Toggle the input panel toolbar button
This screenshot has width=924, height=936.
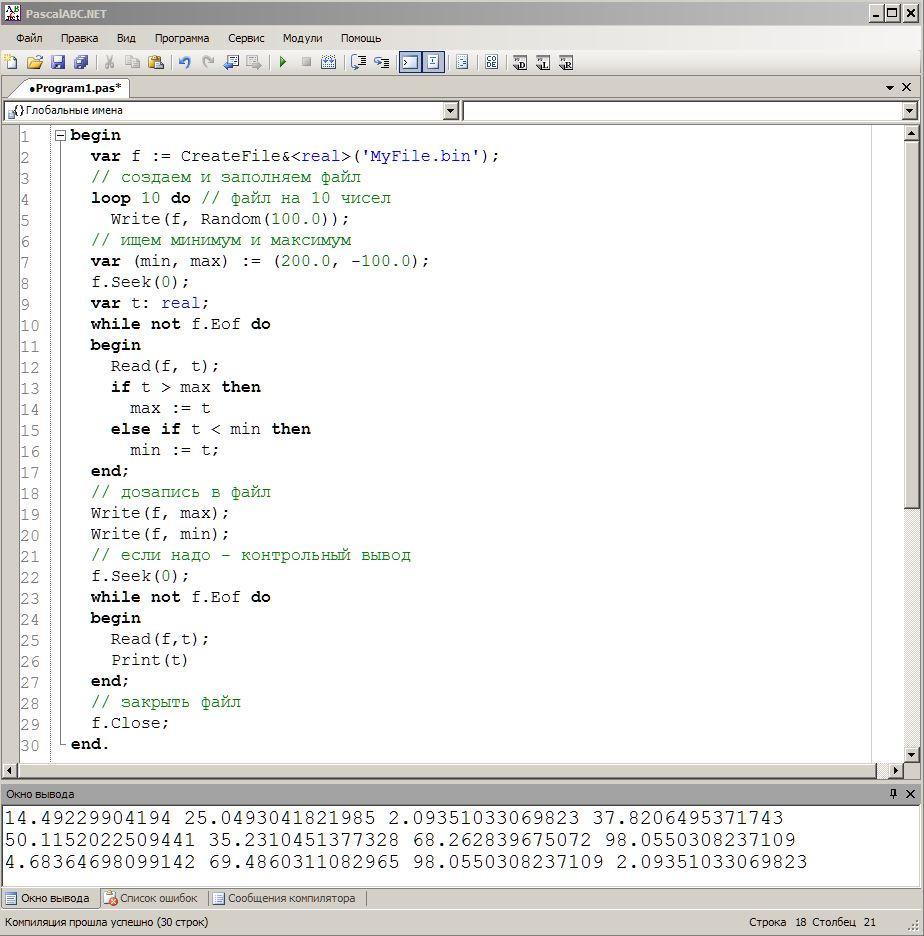click(x=433, y=62)
